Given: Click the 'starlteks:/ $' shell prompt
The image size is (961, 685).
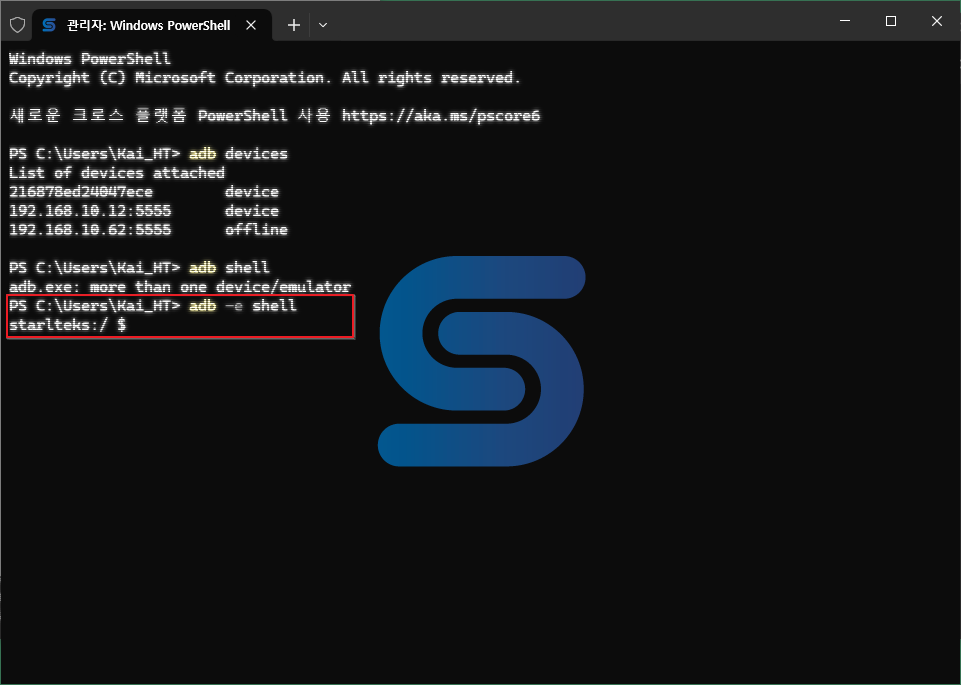Looking at the screenshot, I should click(x=67, y=325).
